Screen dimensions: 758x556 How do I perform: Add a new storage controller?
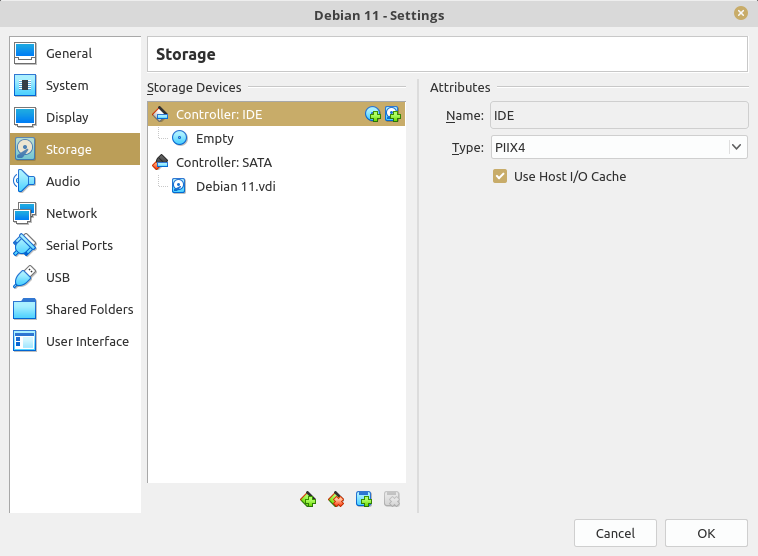point(308,499)
